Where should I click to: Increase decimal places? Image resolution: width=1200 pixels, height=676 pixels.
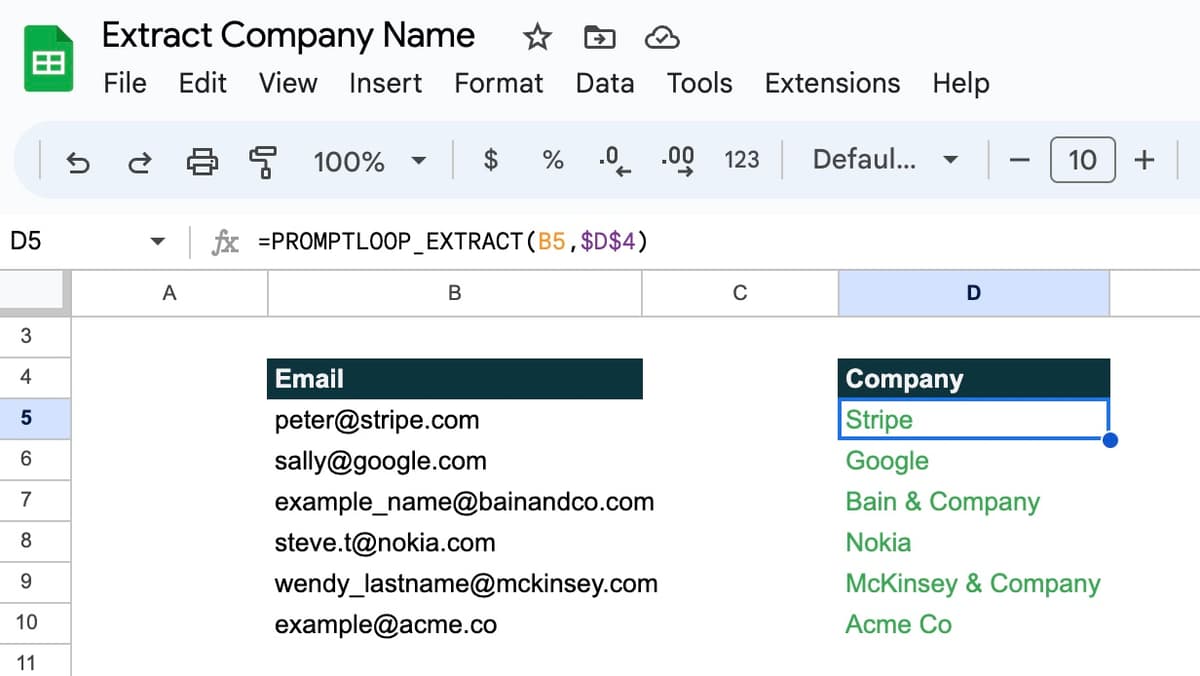click(x=678, y=160)
